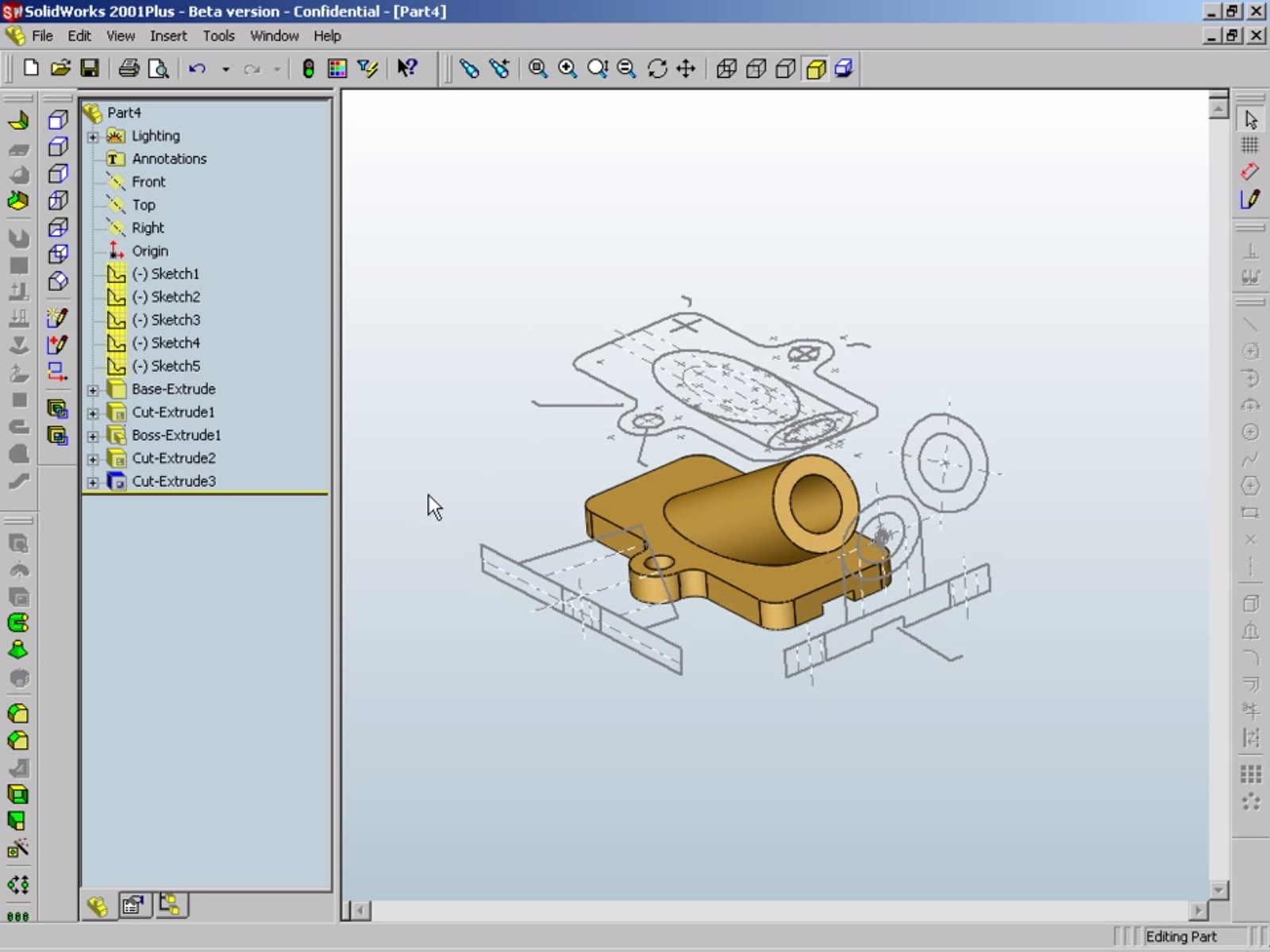Click the Undo arrow icon
Screen dimensions: 1270x952
click(x=198, y=68)
